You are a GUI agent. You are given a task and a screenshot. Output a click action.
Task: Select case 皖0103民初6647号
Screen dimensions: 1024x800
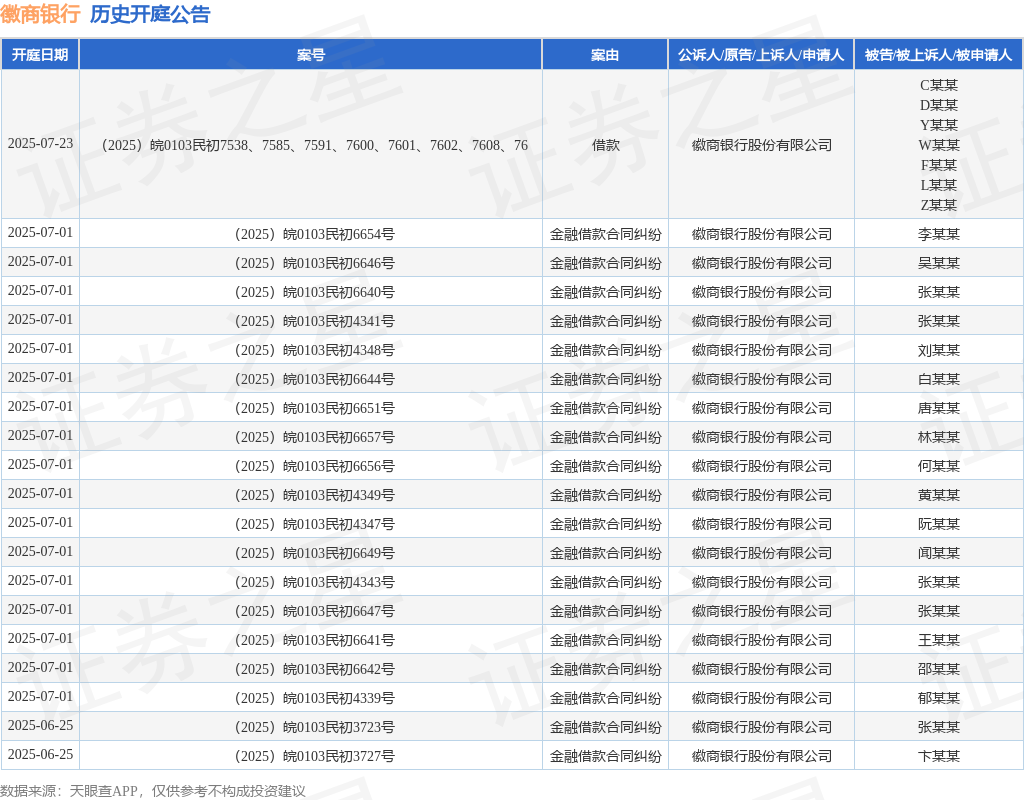pos(314,611)
